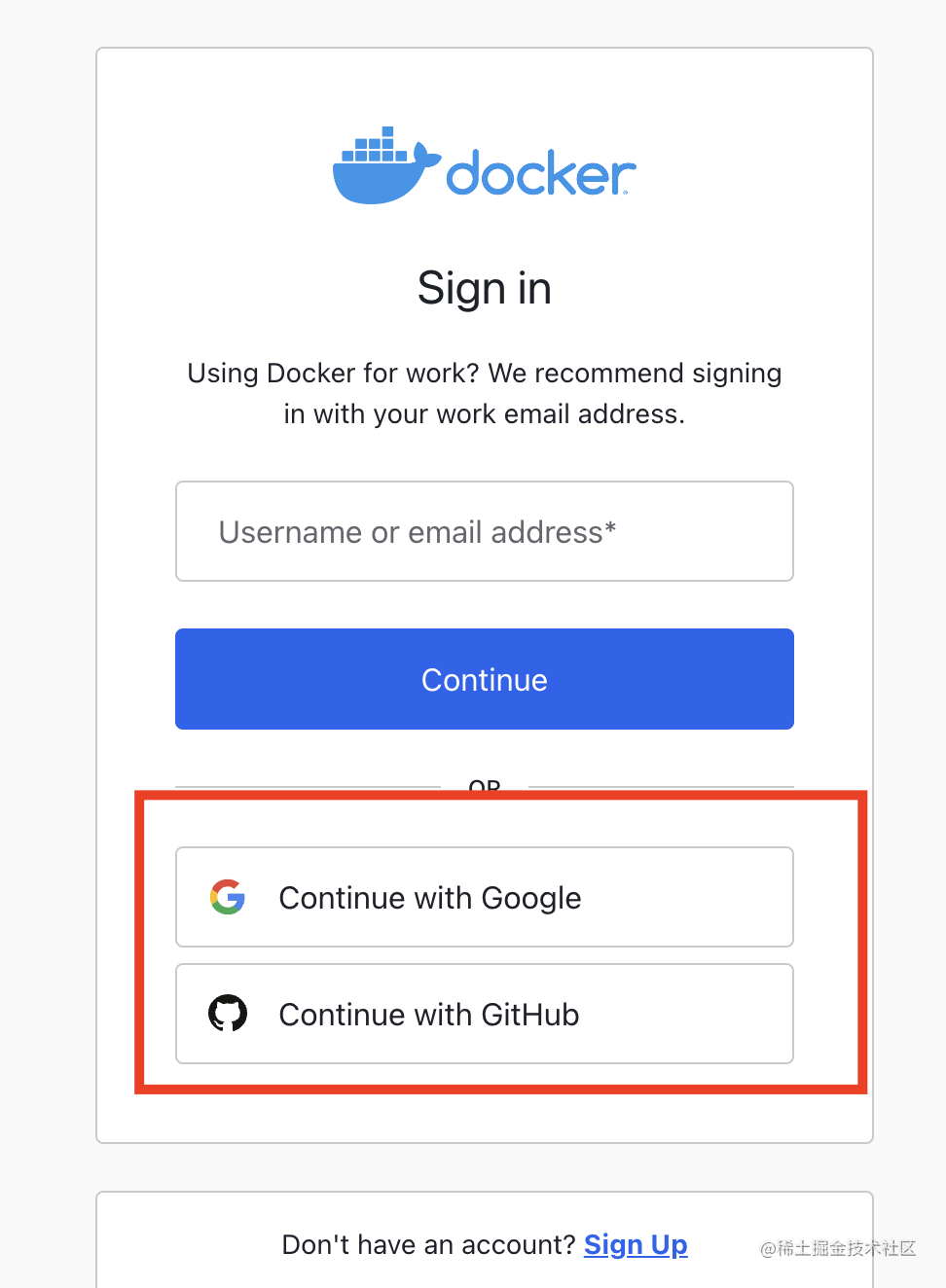Image resolution: width=946 pixels, height=1288 pixels.
Task: Click the 稀土掘金技术社区 watermark
Action: [x=838, y=1248]
